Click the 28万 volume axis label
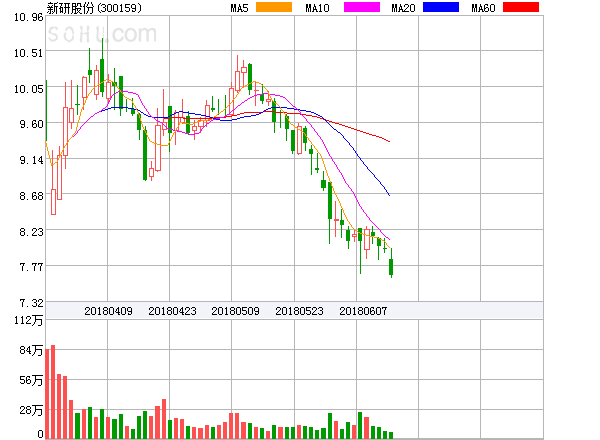This screenshot has height=440, width=600. [x=31, y=410]
